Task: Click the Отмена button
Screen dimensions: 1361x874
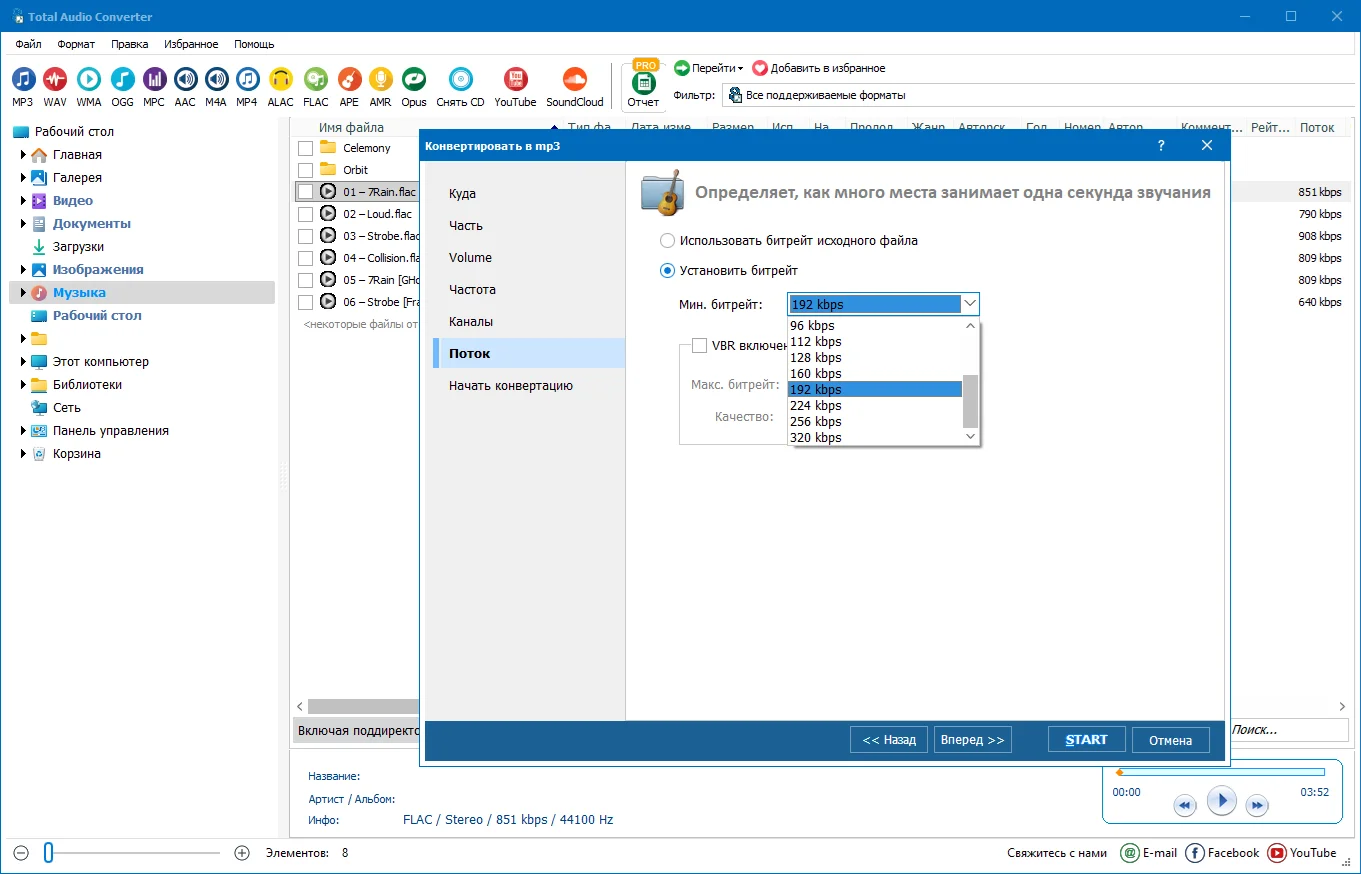Action: tap(1170, 740)
